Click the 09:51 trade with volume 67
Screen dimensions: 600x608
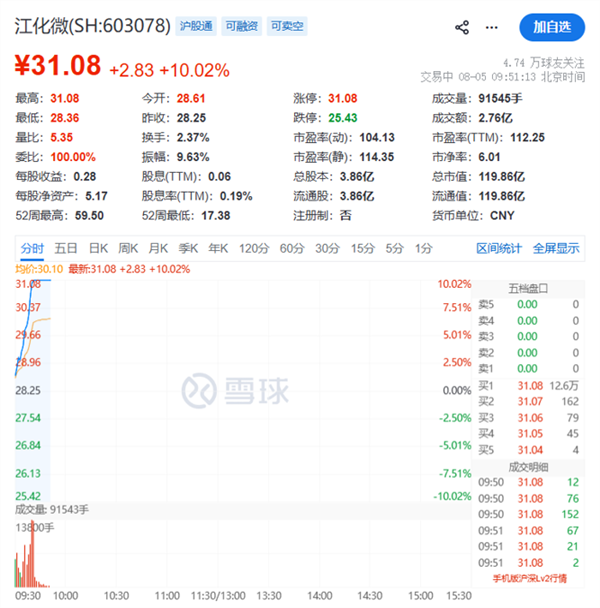point(528,531)
